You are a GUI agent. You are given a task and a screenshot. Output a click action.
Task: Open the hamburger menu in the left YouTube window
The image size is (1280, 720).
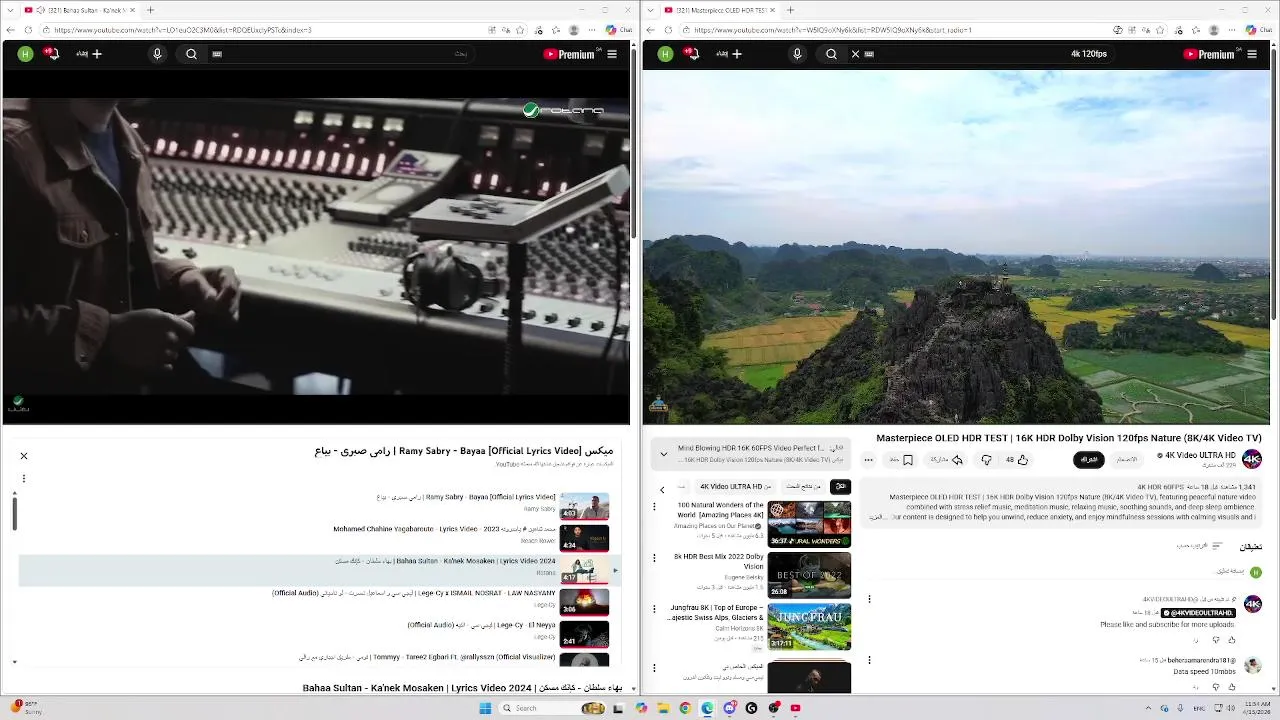[612, 54]
